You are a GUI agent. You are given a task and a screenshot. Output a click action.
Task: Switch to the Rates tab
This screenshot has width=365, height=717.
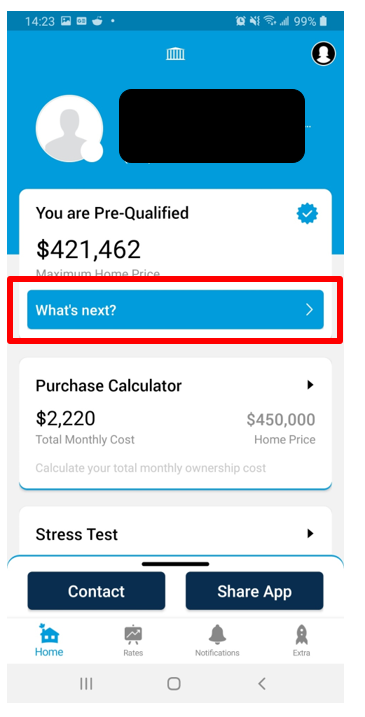(133, 640)
